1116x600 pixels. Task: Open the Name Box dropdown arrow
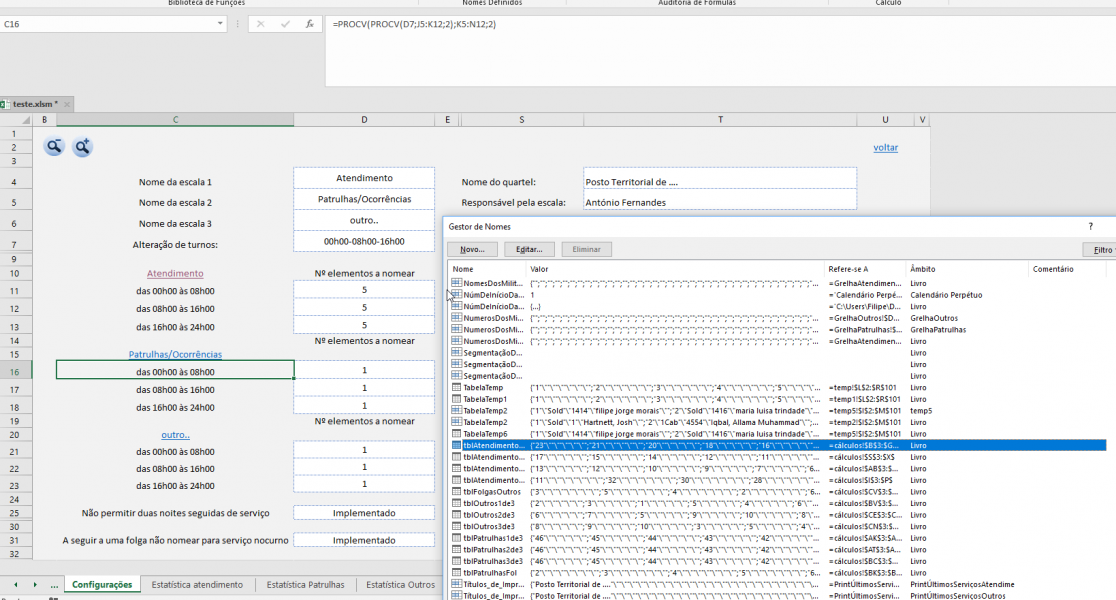pos(222,24)
